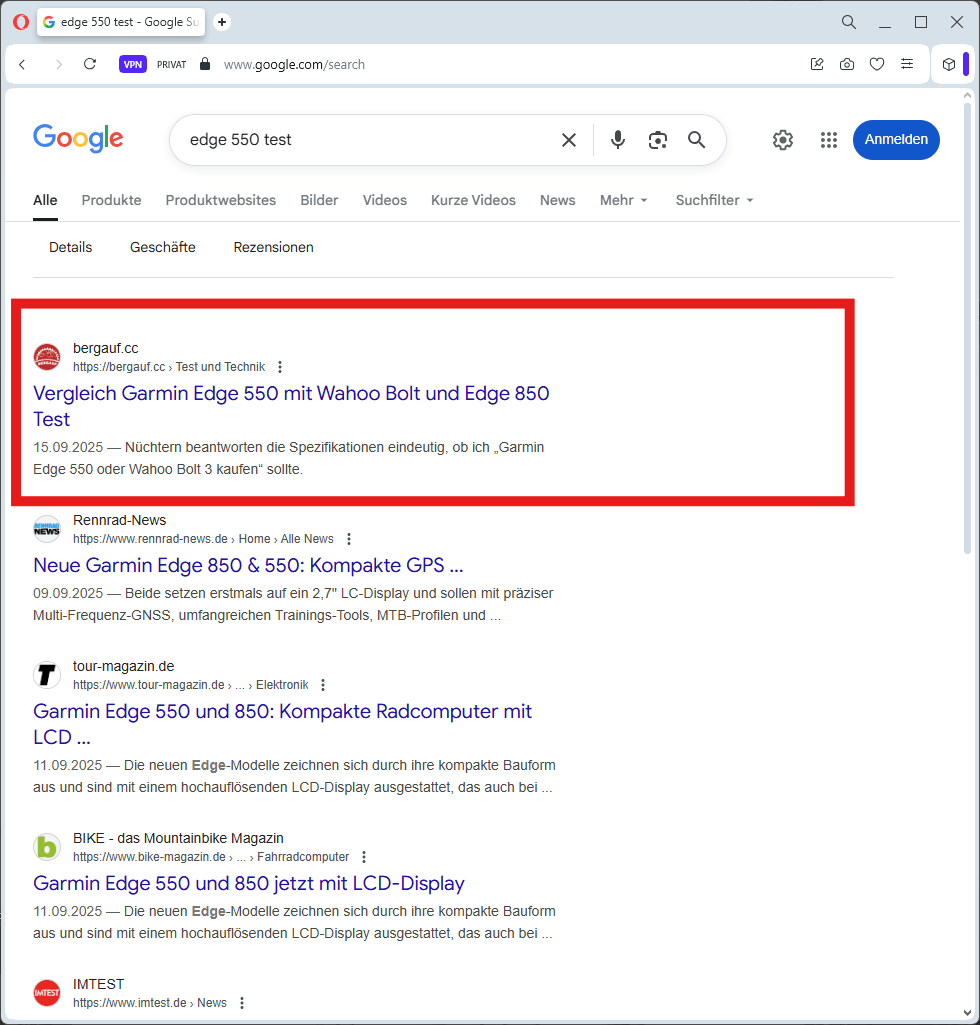Open the Suchfilter dropdown

[714, 200]
